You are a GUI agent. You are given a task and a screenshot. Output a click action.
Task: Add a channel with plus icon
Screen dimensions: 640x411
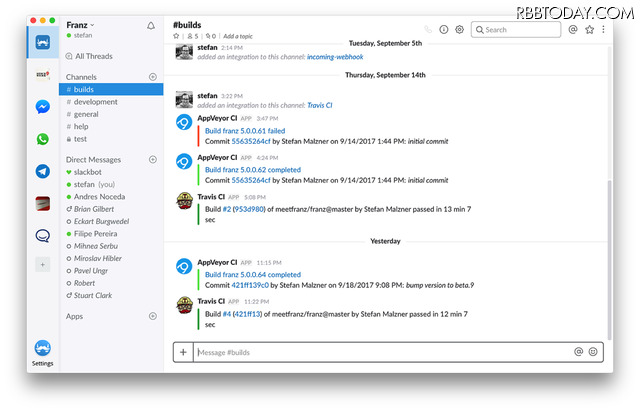click(x=153, y=77)
